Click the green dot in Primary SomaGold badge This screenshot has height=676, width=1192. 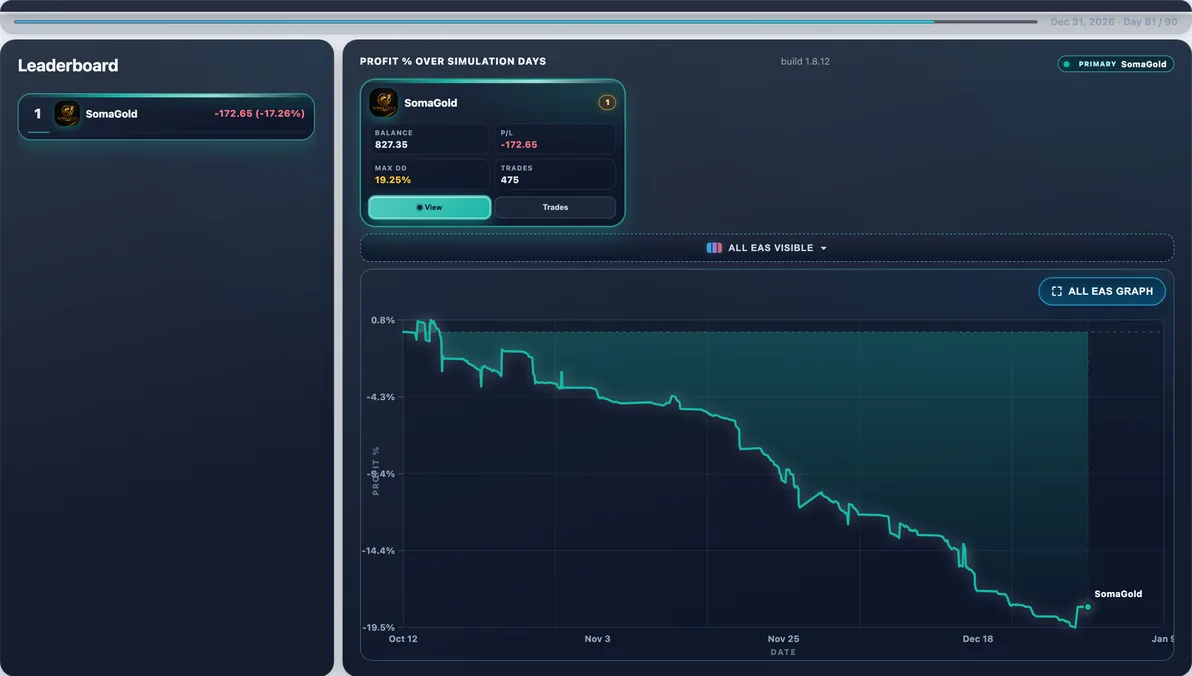pyautogui.click(x=1067, y=65)
